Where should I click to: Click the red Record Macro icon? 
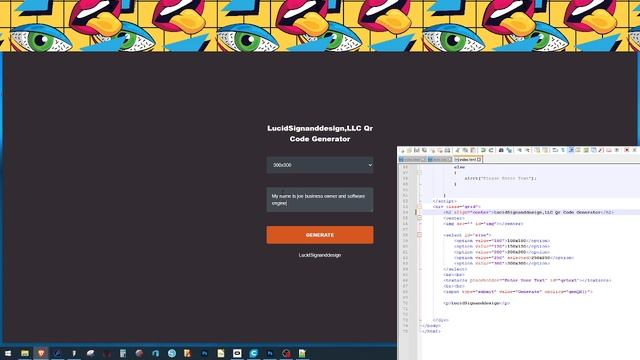click(x=626, y=150)
